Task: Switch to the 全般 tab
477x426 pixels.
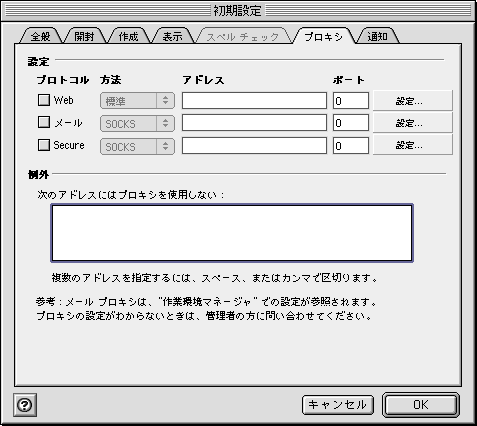Action: pyautogui.click(x=41, y=36)
